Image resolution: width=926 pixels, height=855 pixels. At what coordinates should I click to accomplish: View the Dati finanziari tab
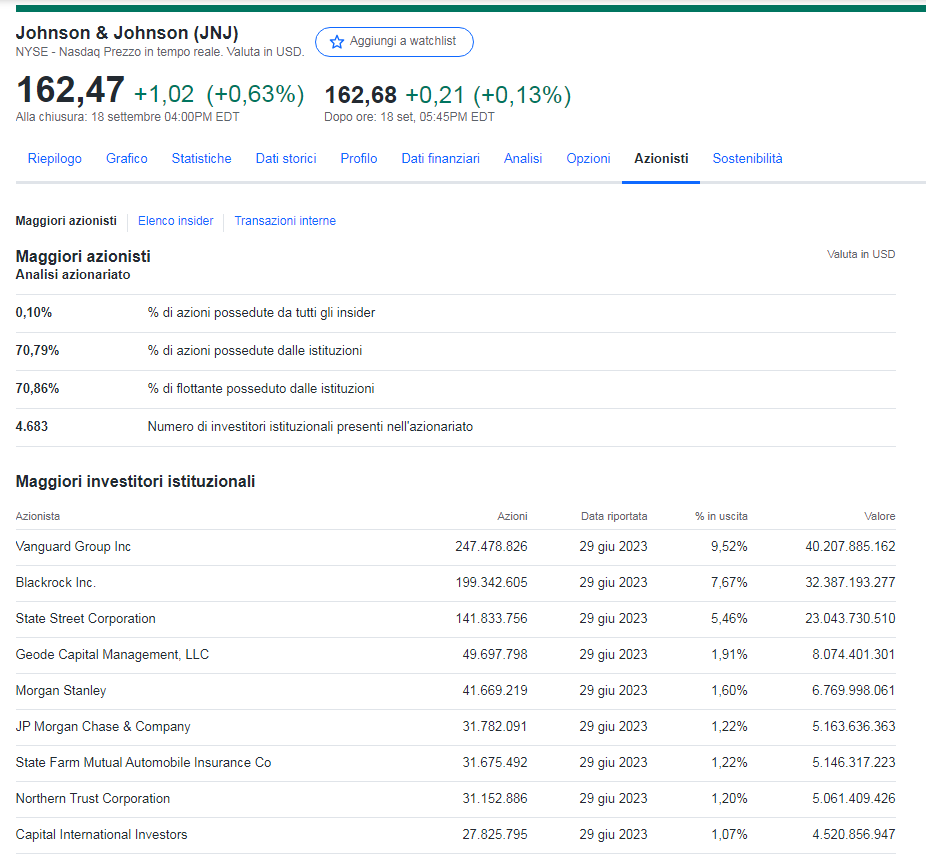[x=441, y=159]
